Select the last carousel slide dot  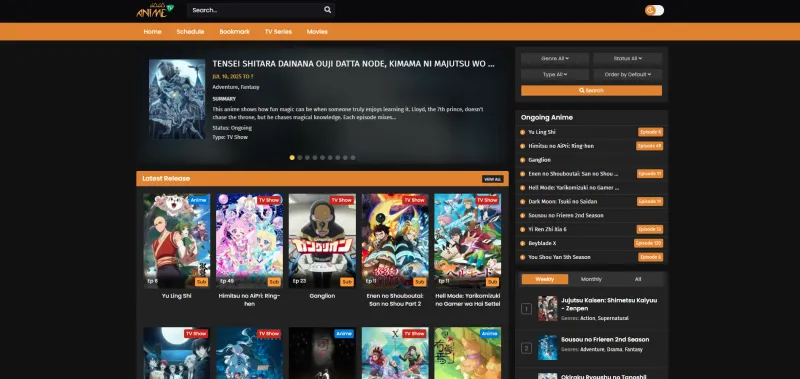click(353, 158)
